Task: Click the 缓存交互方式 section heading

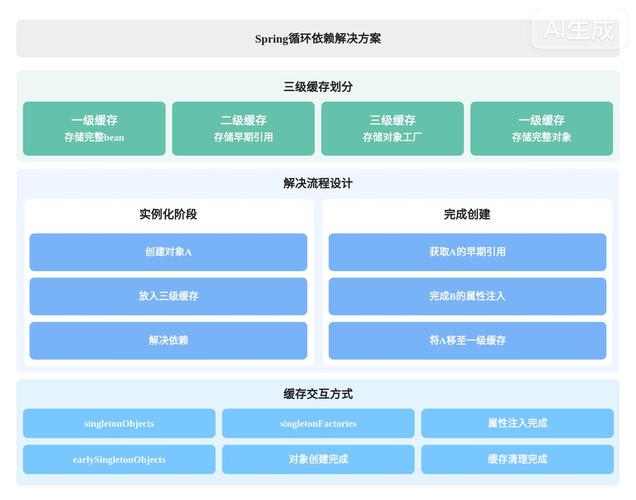Action: tap(318, 394)
